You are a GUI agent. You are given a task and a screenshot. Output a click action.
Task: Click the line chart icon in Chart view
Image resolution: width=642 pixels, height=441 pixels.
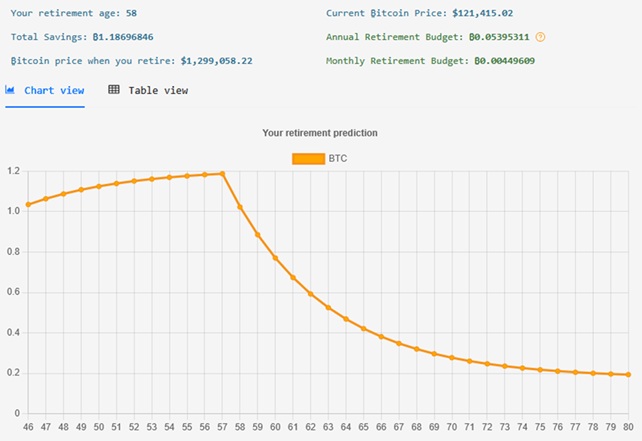point(10,90)
